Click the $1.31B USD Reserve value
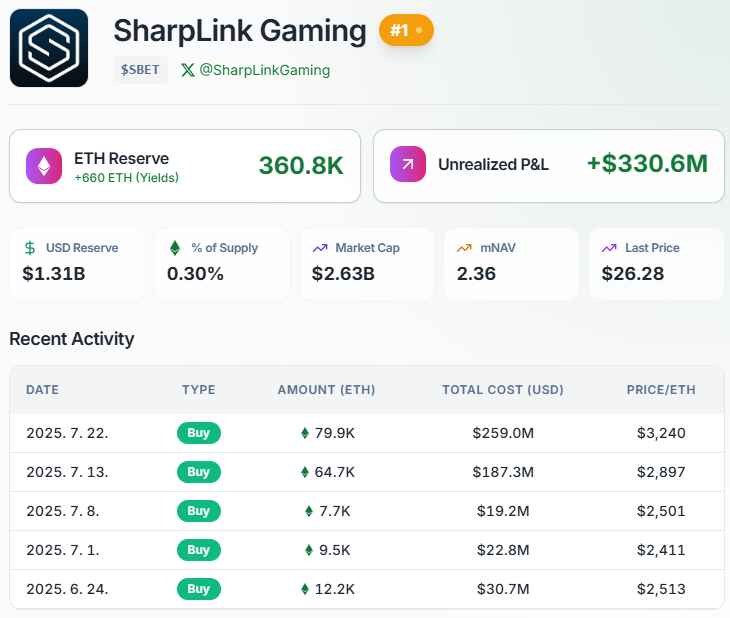This screenshot has height=618, width=730. coord(54,274)
